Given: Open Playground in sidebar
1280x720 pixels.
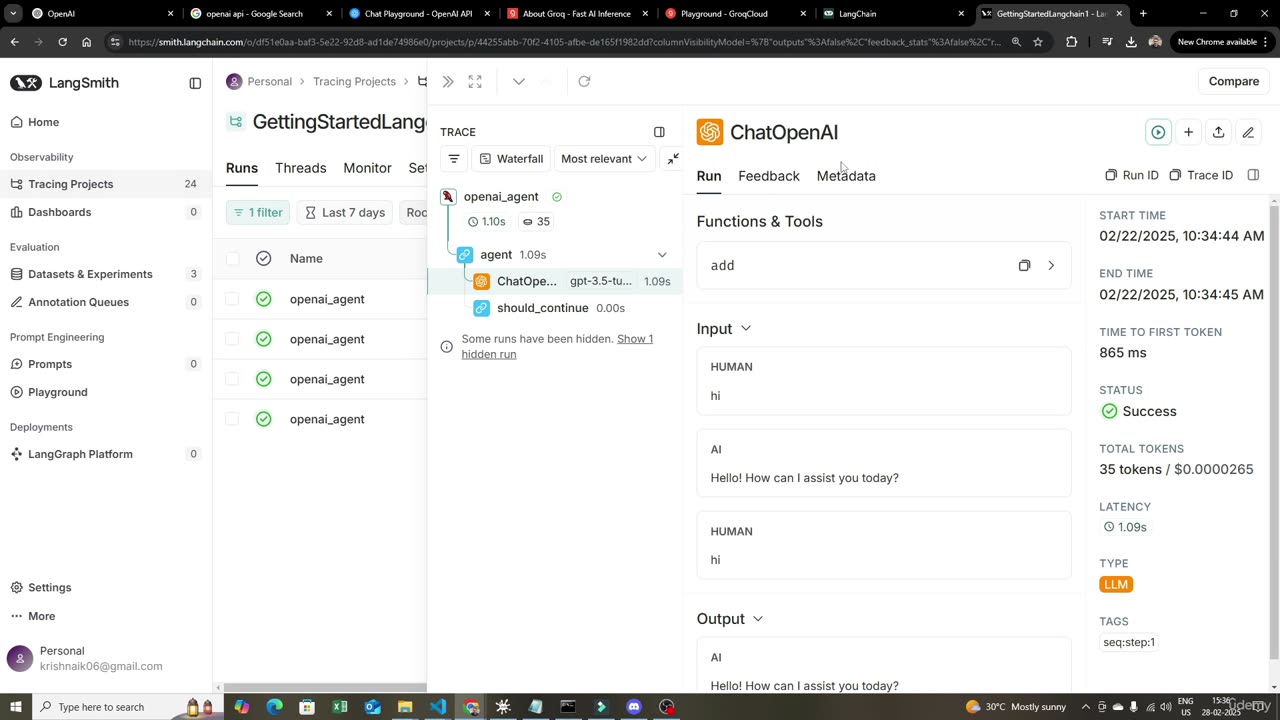Looking at the screenshot, I should (106, 392).
